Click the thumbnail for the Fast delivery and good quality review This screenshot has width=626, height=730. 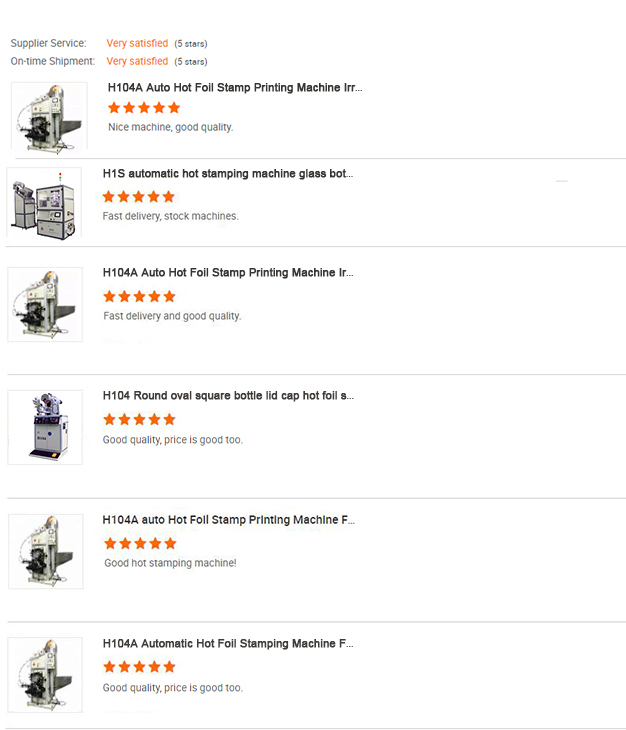[45, 304]
